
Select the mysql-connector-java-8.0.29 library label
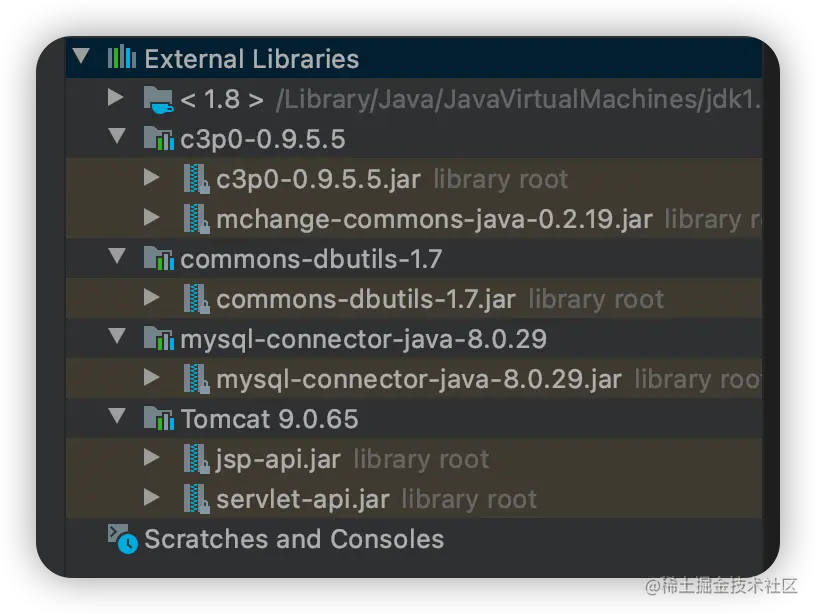(363, 339)
